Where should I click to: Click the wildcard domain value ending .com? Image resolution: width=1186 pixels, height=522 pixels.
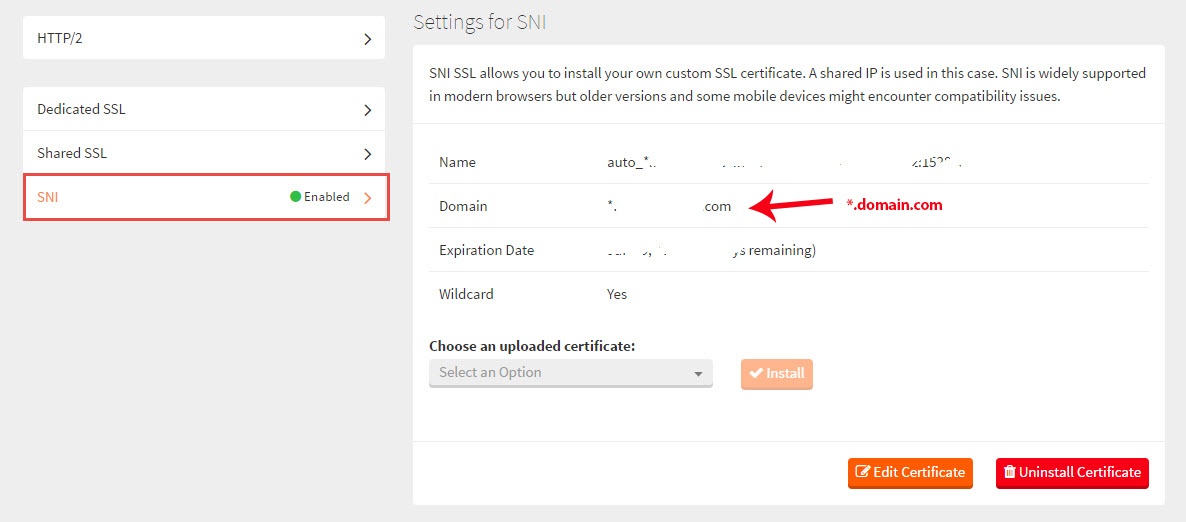click(669, 207)
